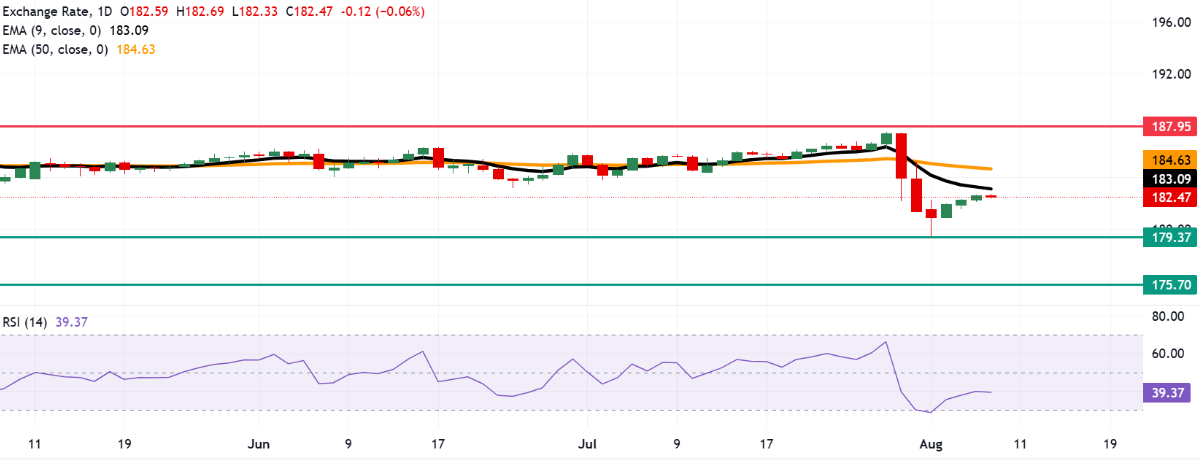The image size is (1200, 460).
Task: Click the 60.00 RSI scale value
Action: point(1169,354)
